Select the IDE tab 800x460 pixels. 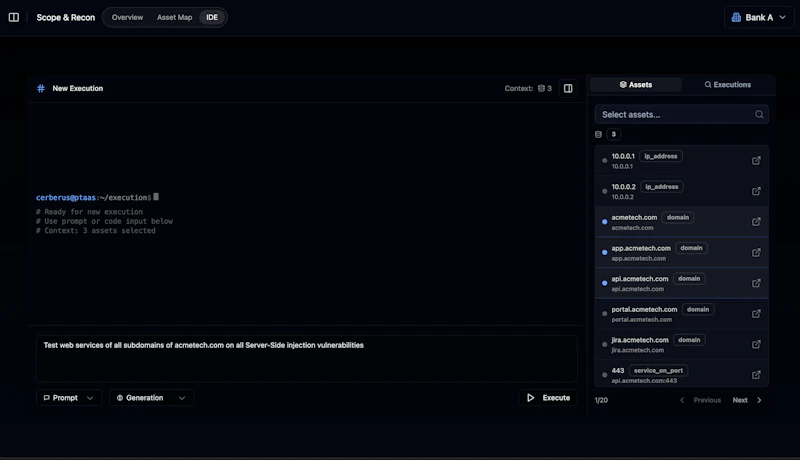[212, 17]
